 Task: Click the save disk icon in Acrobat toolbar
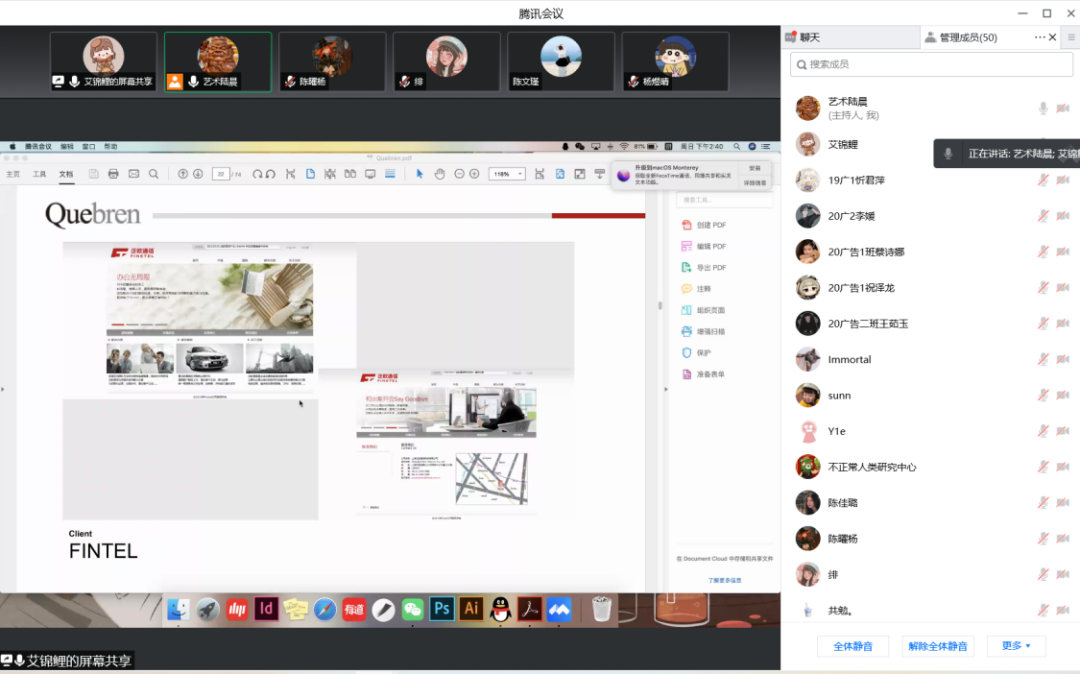(93, 174)
